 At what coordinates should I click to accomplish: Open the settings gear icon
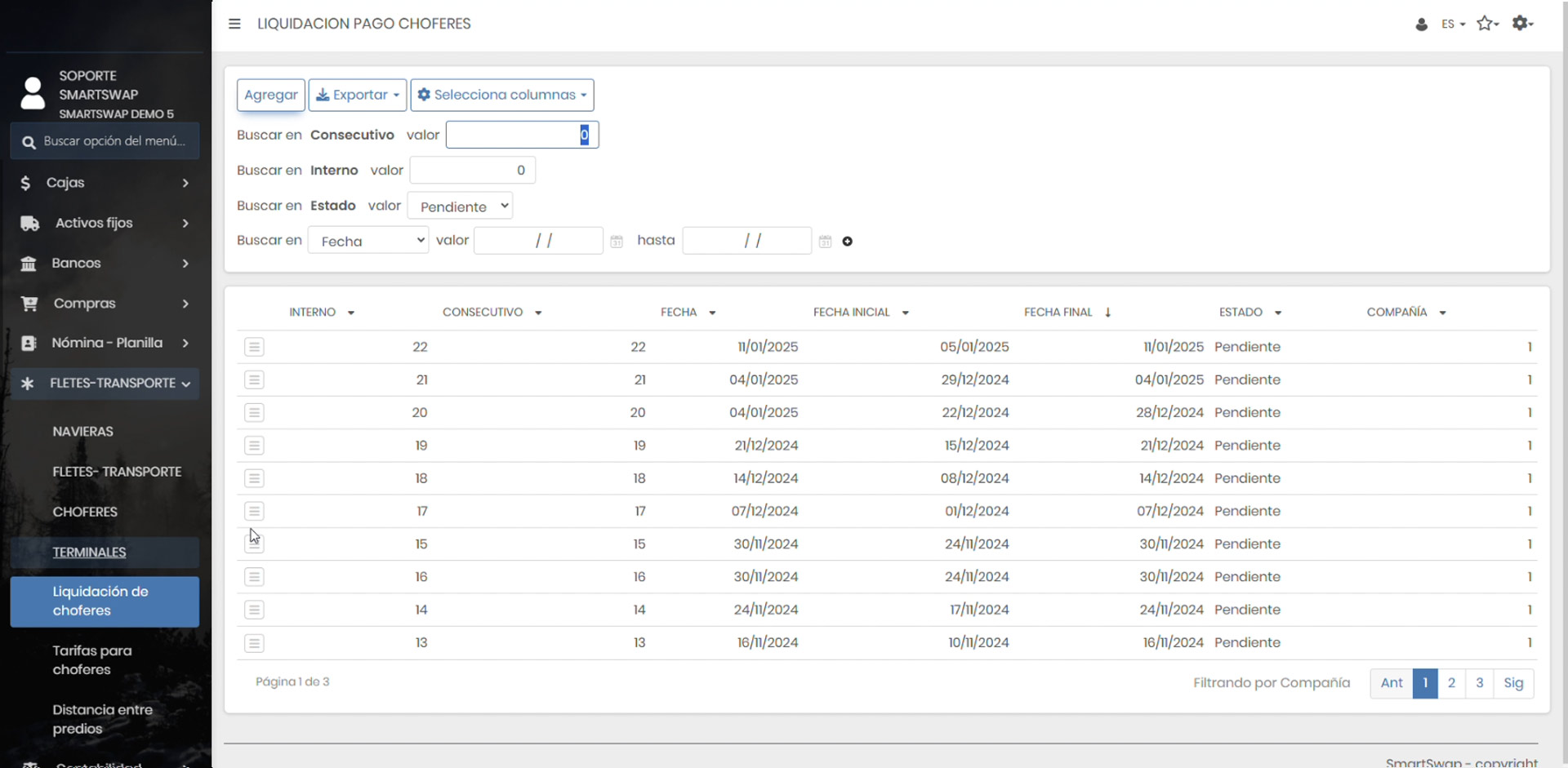click(x=1521, y=24)
